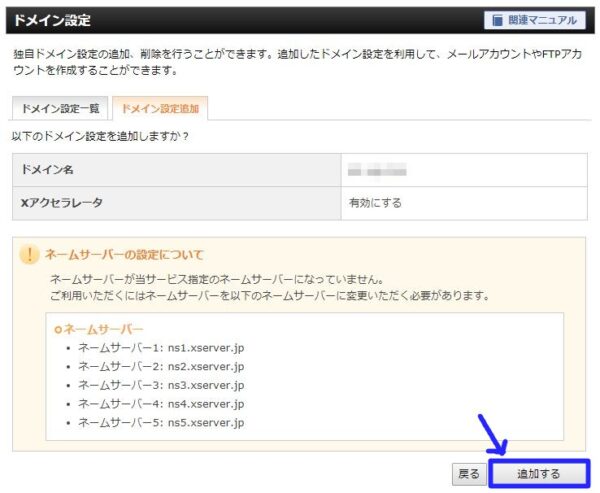Screen dimensions: 600x493
Task: Click the Xアクセラレータ label cell
Action: pyautogui.click(x=177, y=203)
